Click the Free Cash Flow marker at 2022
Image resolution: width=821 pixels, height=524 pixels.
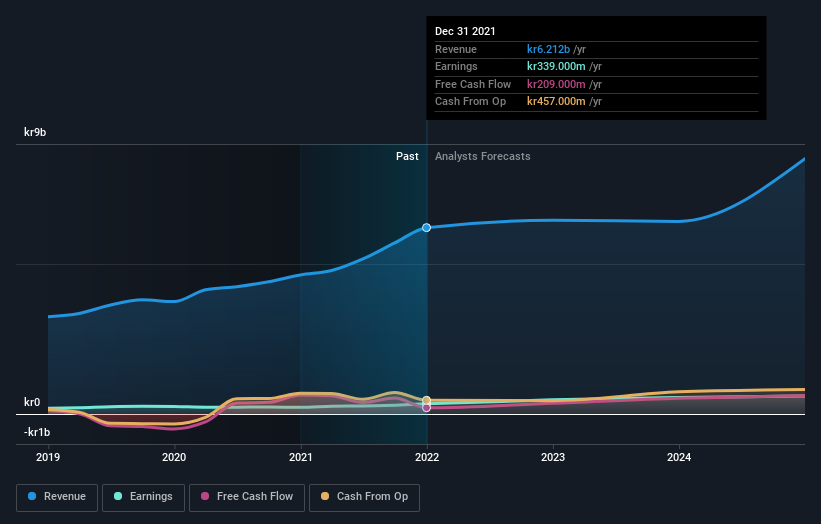[x=427, y=408]
